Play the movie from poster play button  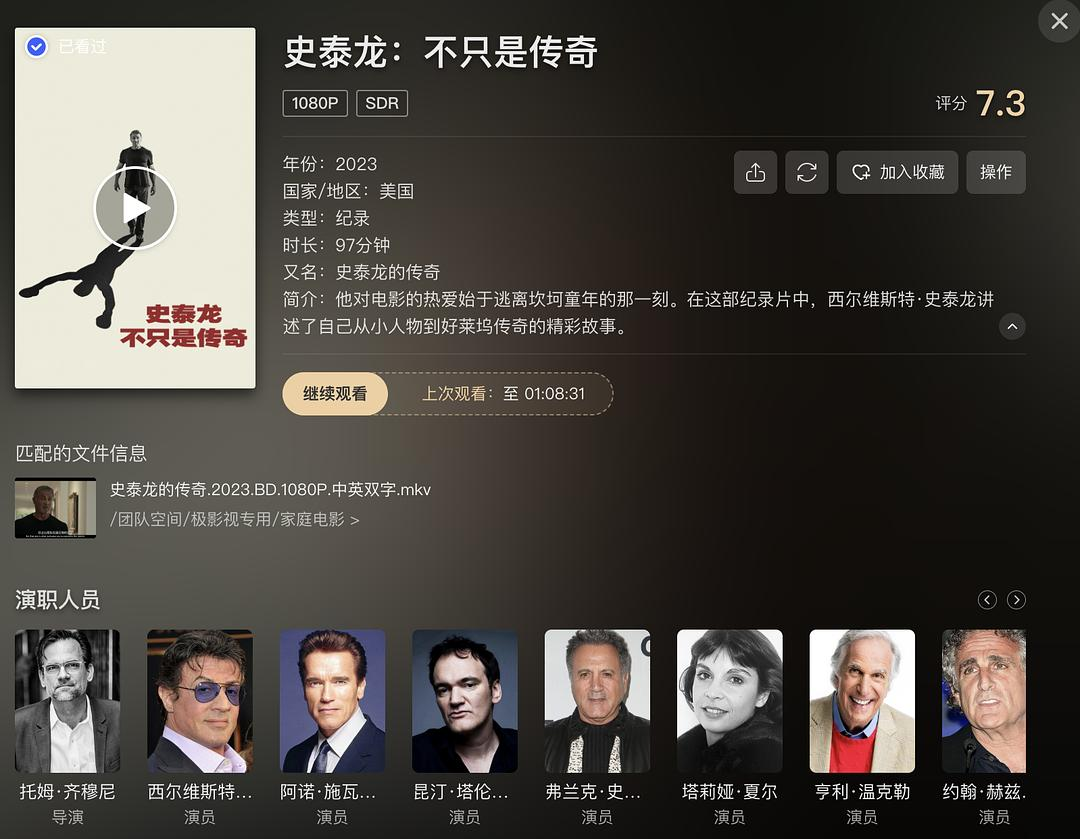[x=135, y=208]
